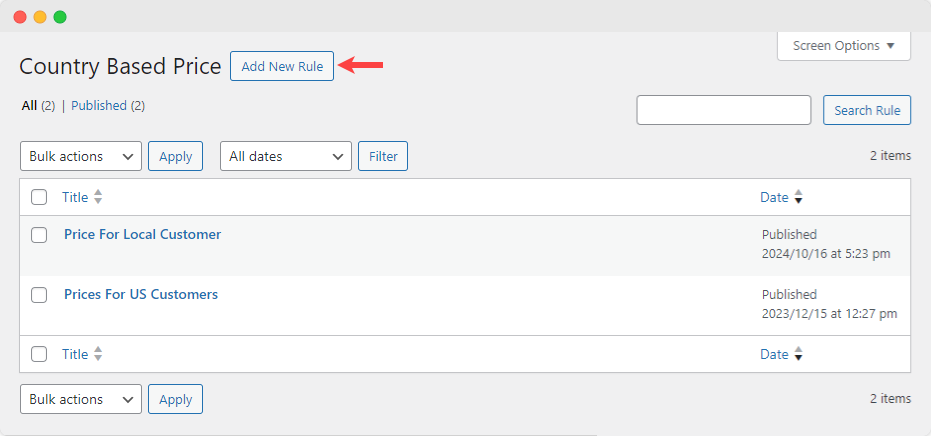Open the top Bulk actions dropdown
This screenshot has width=931, height=436.
click(81, 156)
